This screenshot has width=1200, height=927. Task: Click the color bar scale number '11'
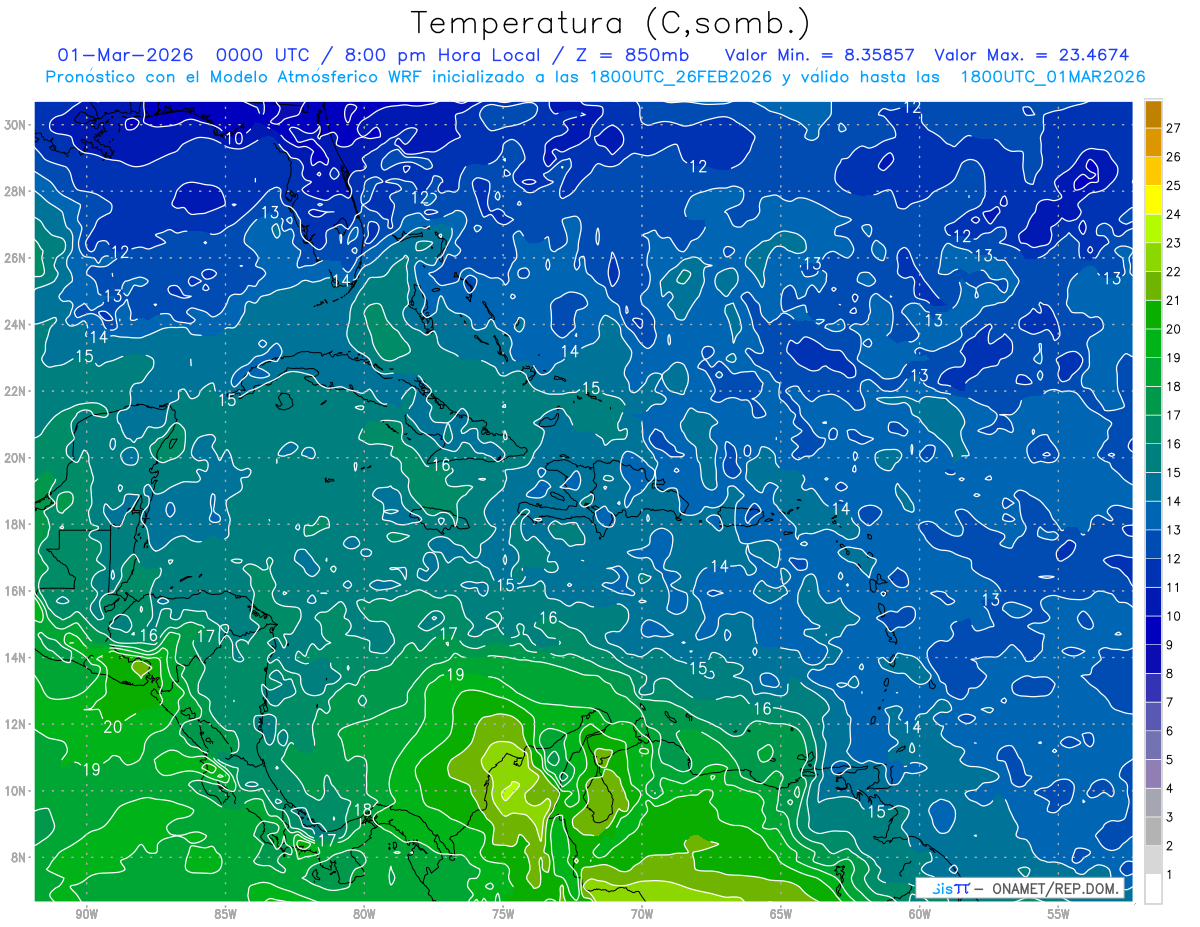[x=1173, y=588]
